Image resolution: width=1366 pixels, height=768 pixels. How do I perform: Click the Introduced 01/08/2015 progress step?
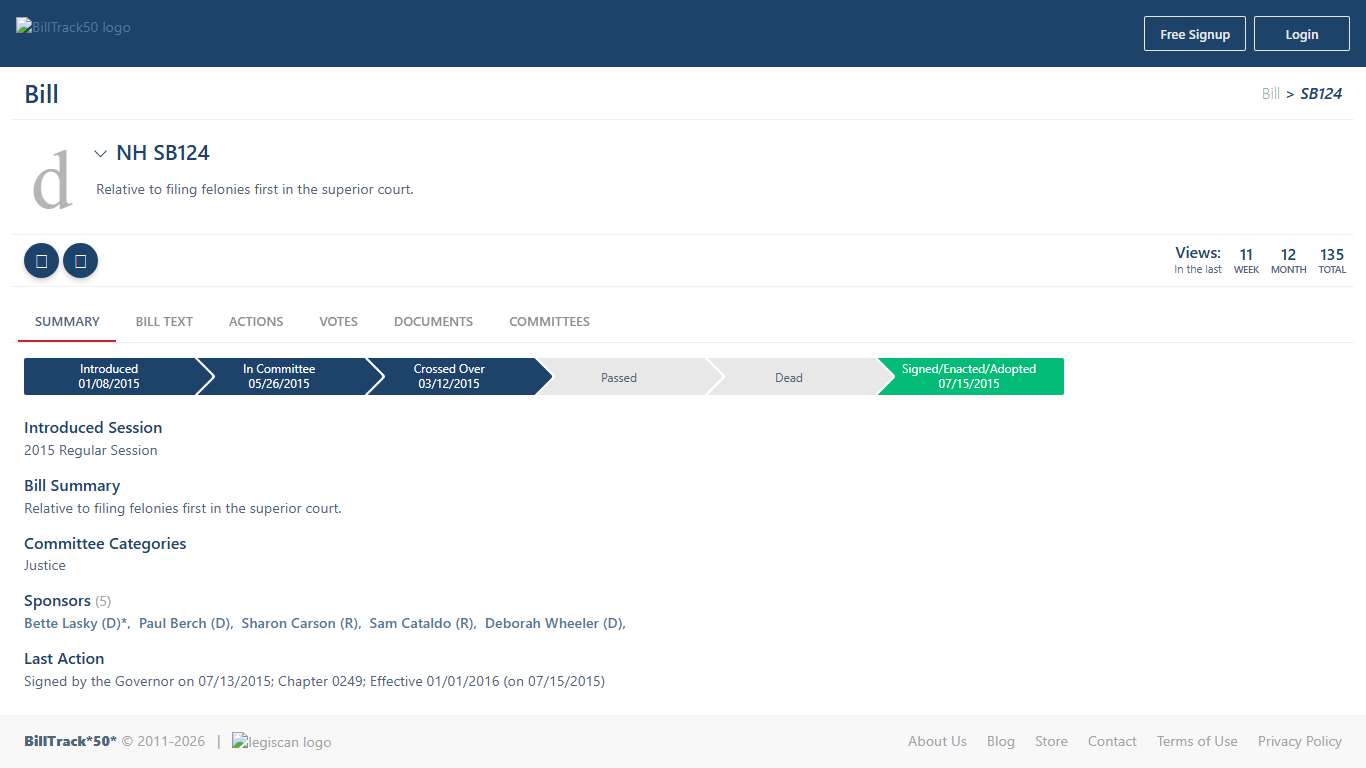click(109, 377)
